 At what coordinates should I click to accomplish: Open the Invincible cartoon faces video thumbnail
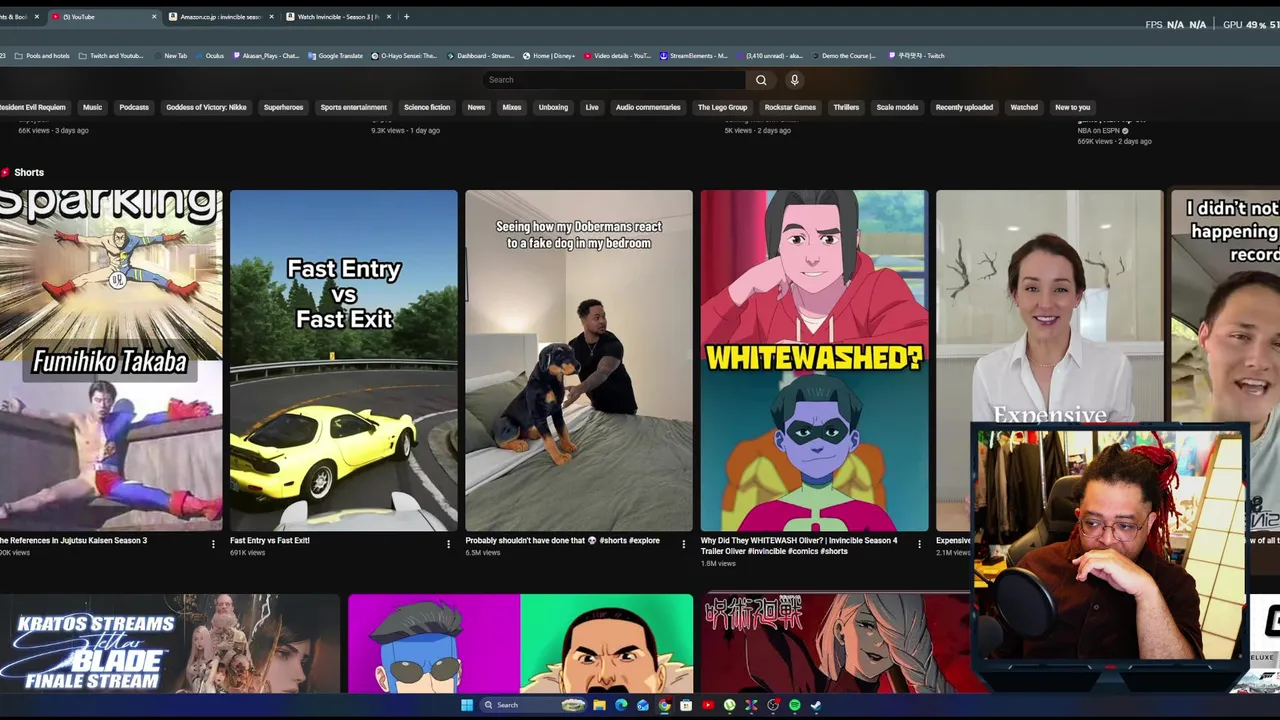[x=520, y=643]
